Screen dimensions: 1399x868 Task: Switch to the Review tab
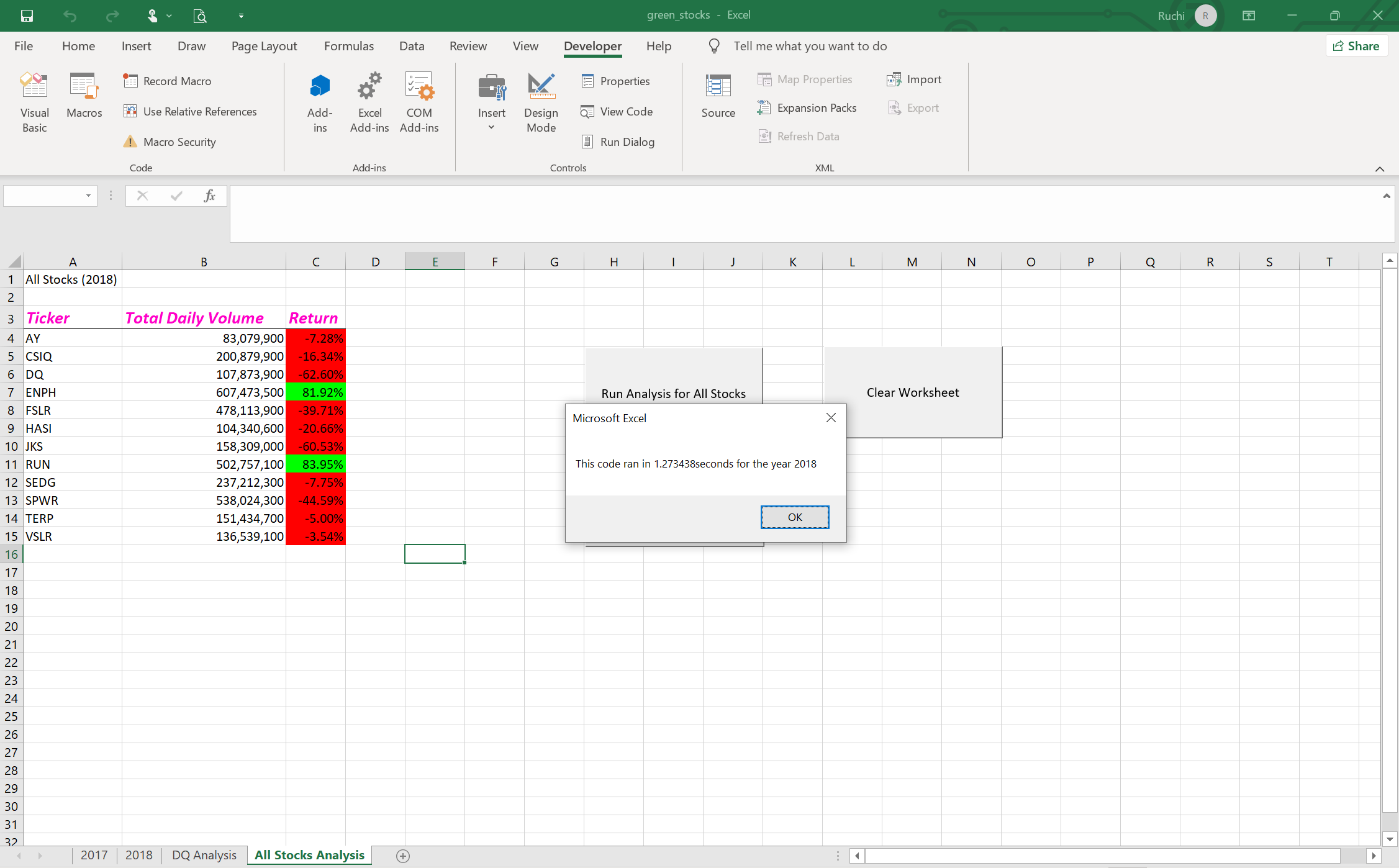[468, 46]
